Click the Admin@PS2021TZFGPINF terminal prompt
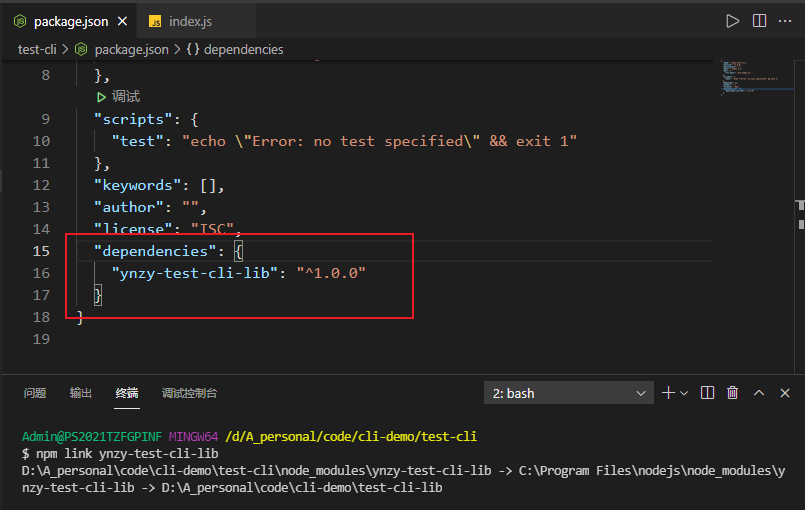805x510 pixels. [x=92, y=437]
